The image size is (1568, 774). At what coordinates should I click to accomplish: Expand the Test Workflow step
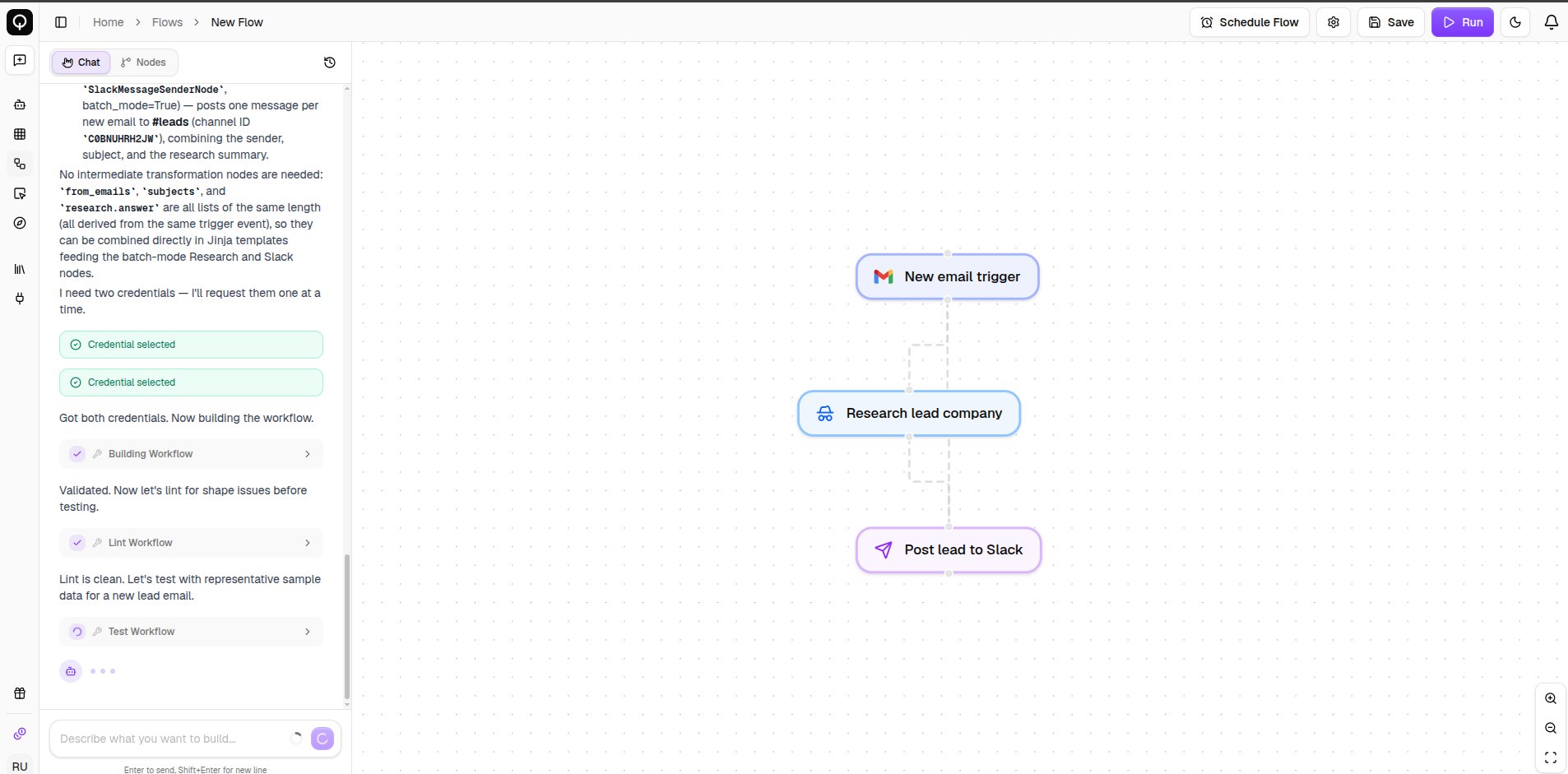pos(191,632)
